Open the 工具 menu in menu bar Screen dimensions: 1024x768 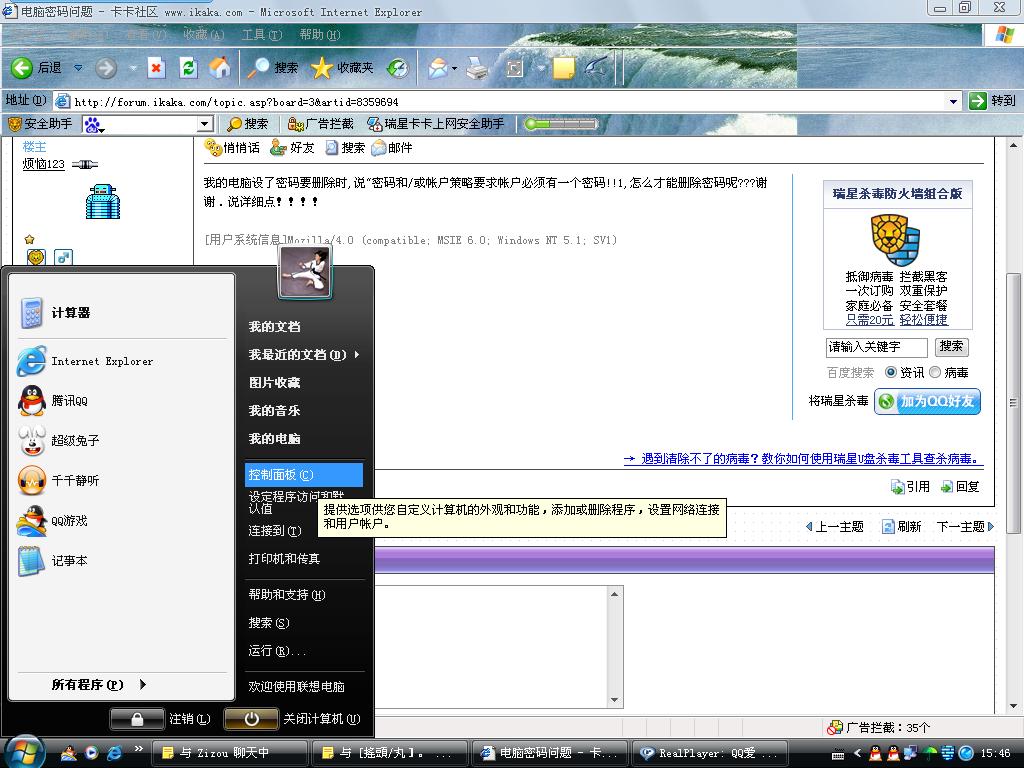click(260, 35)
